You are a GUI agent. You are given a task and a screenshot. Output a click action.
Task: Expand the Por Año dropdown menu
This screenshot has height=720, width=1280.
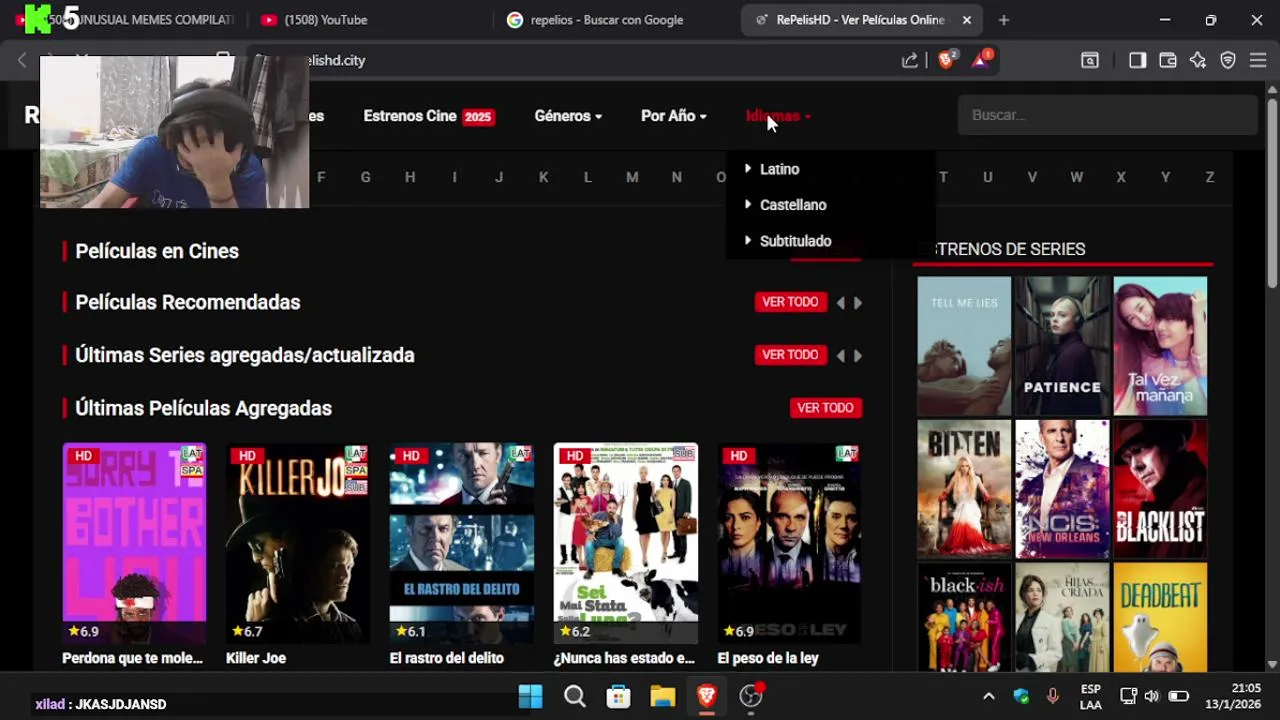[x=674, y=116]
